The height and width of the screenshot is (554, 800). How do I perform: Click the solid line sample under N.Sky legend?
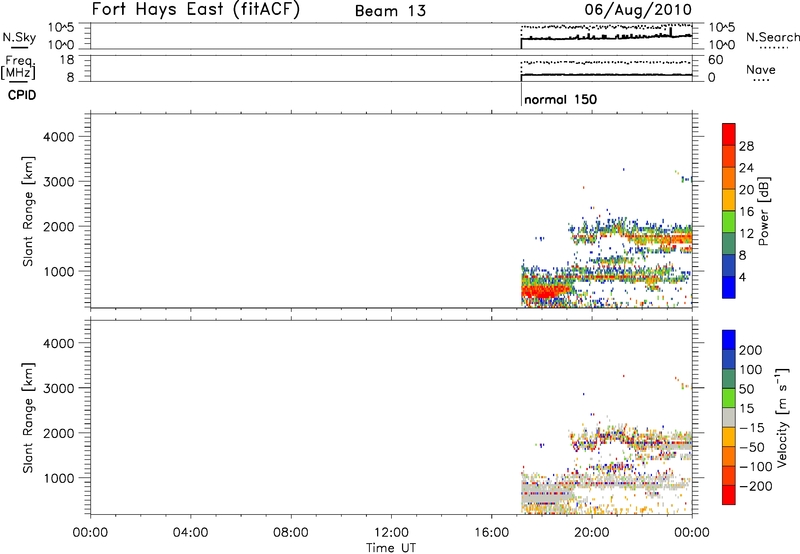19,47
